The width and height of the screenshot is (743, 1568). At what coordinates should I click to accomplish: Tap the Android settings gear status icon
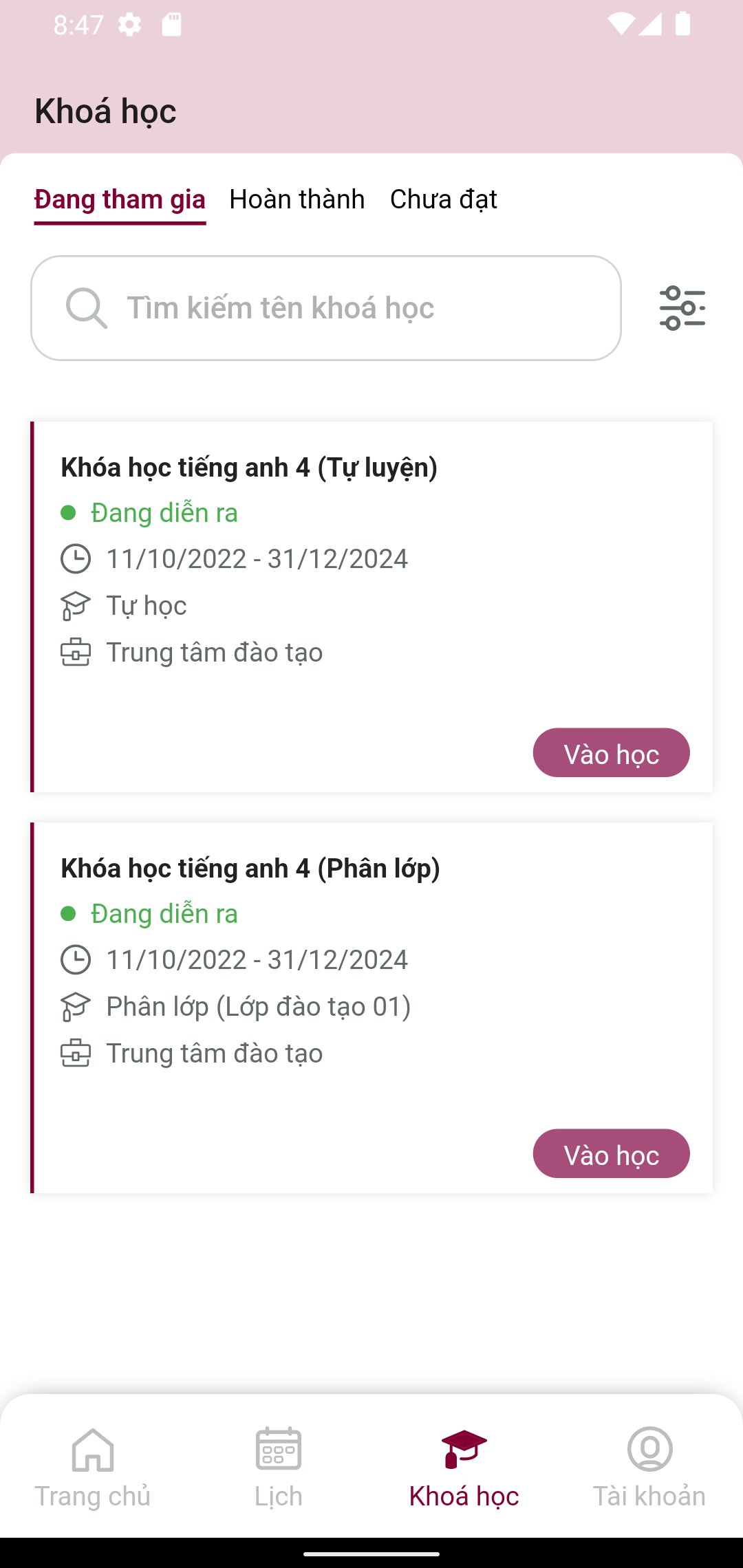coord(129,25)
